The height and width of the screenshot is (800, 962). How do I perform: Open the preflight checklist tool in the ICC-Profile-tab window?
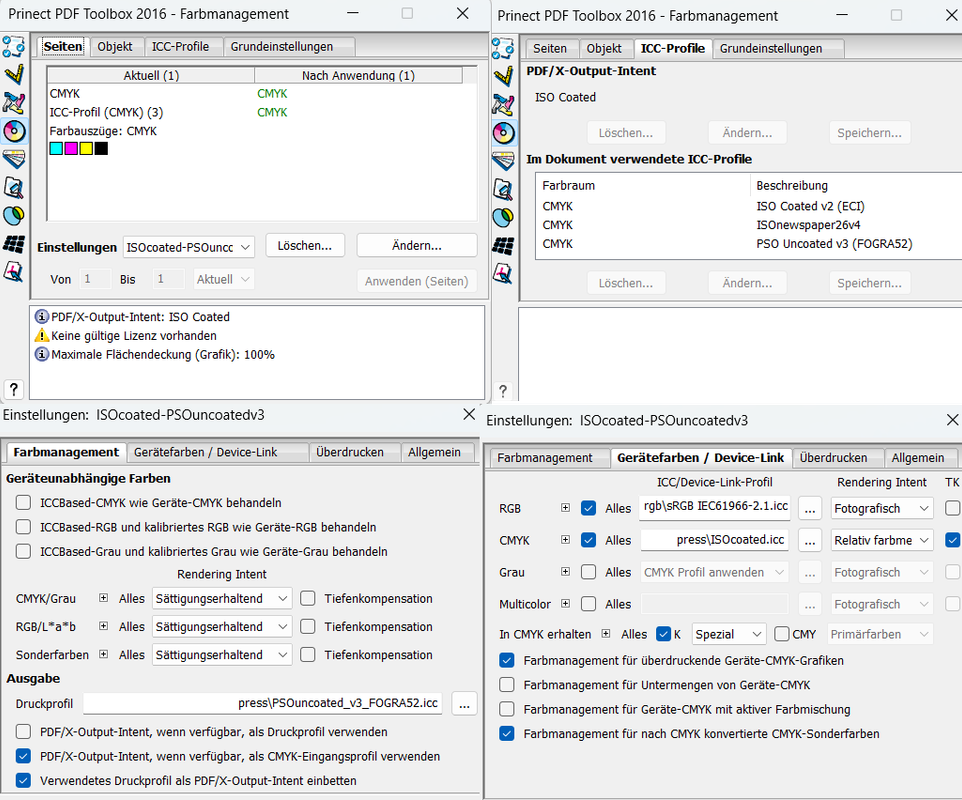tap(502, 48)
